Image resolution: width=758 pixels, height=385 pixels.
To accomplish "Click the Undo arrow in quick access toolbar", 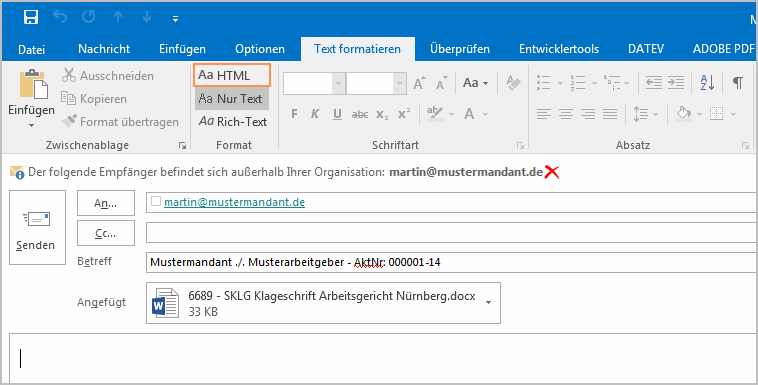I will pyautogui.click(x=60, y=17).
